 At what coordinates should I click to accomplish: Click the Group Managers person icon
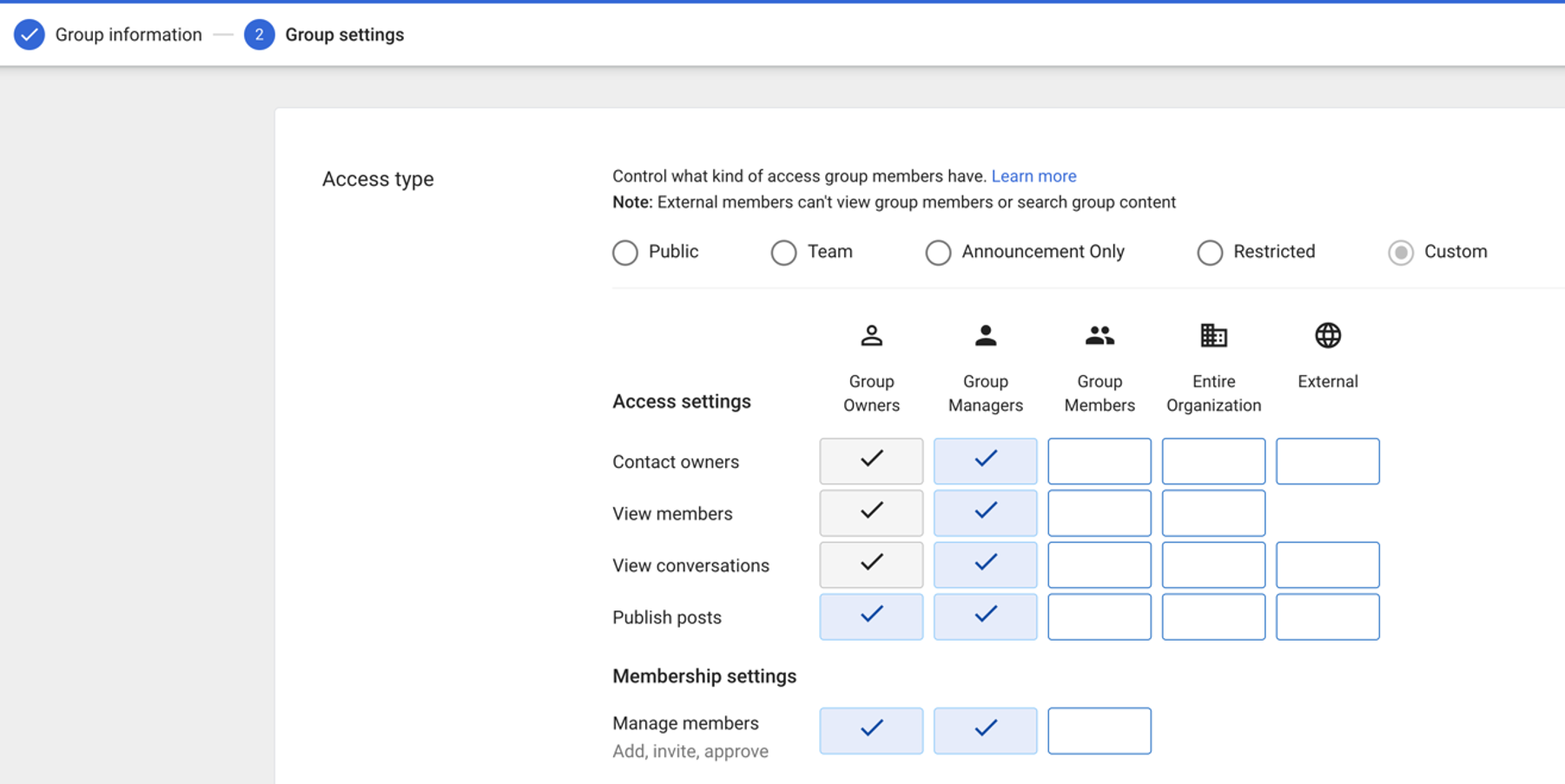click(985, 335)
